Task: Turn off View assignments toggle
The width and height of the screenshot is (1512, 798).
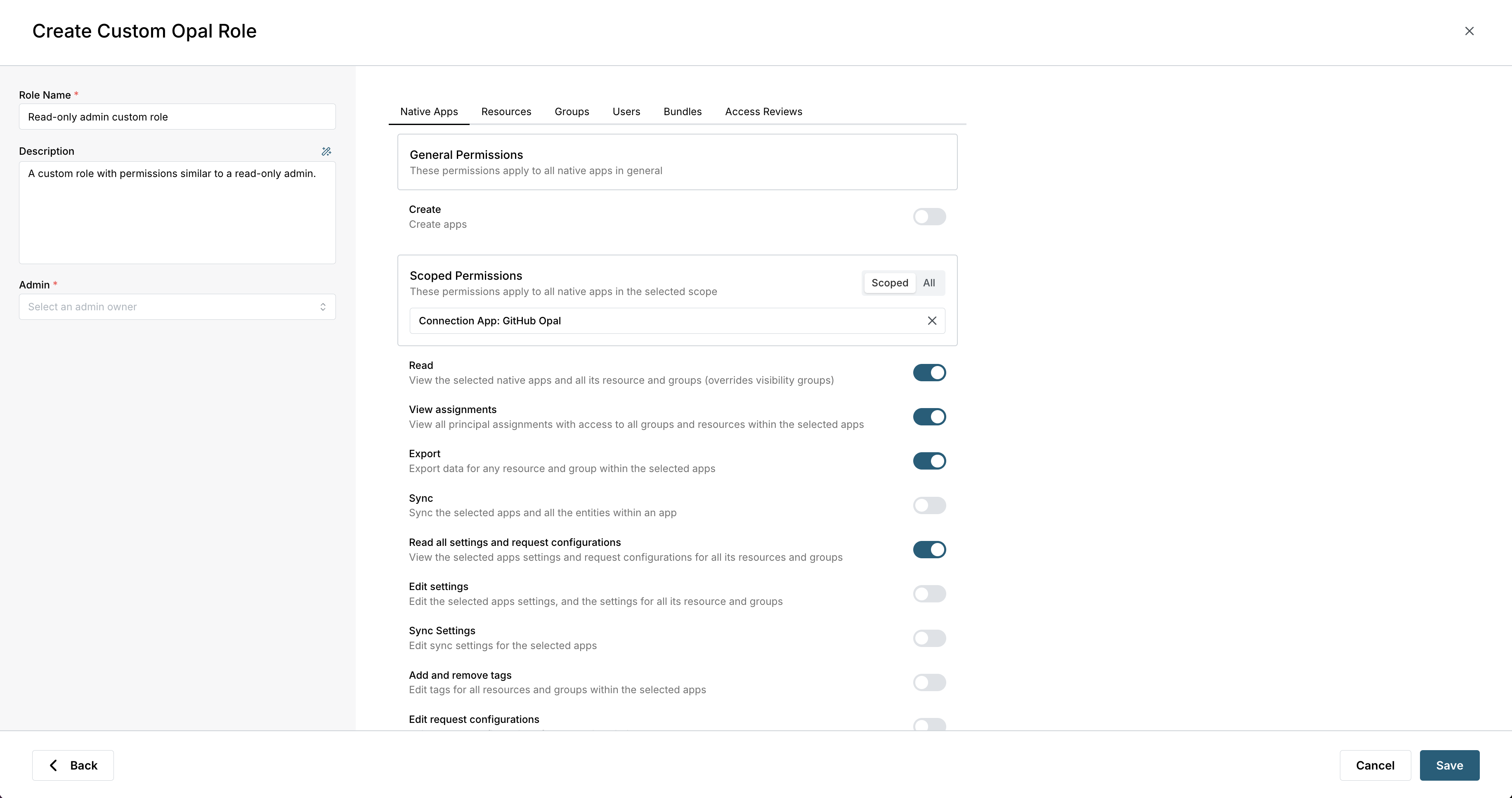Action: coord(929,417)
